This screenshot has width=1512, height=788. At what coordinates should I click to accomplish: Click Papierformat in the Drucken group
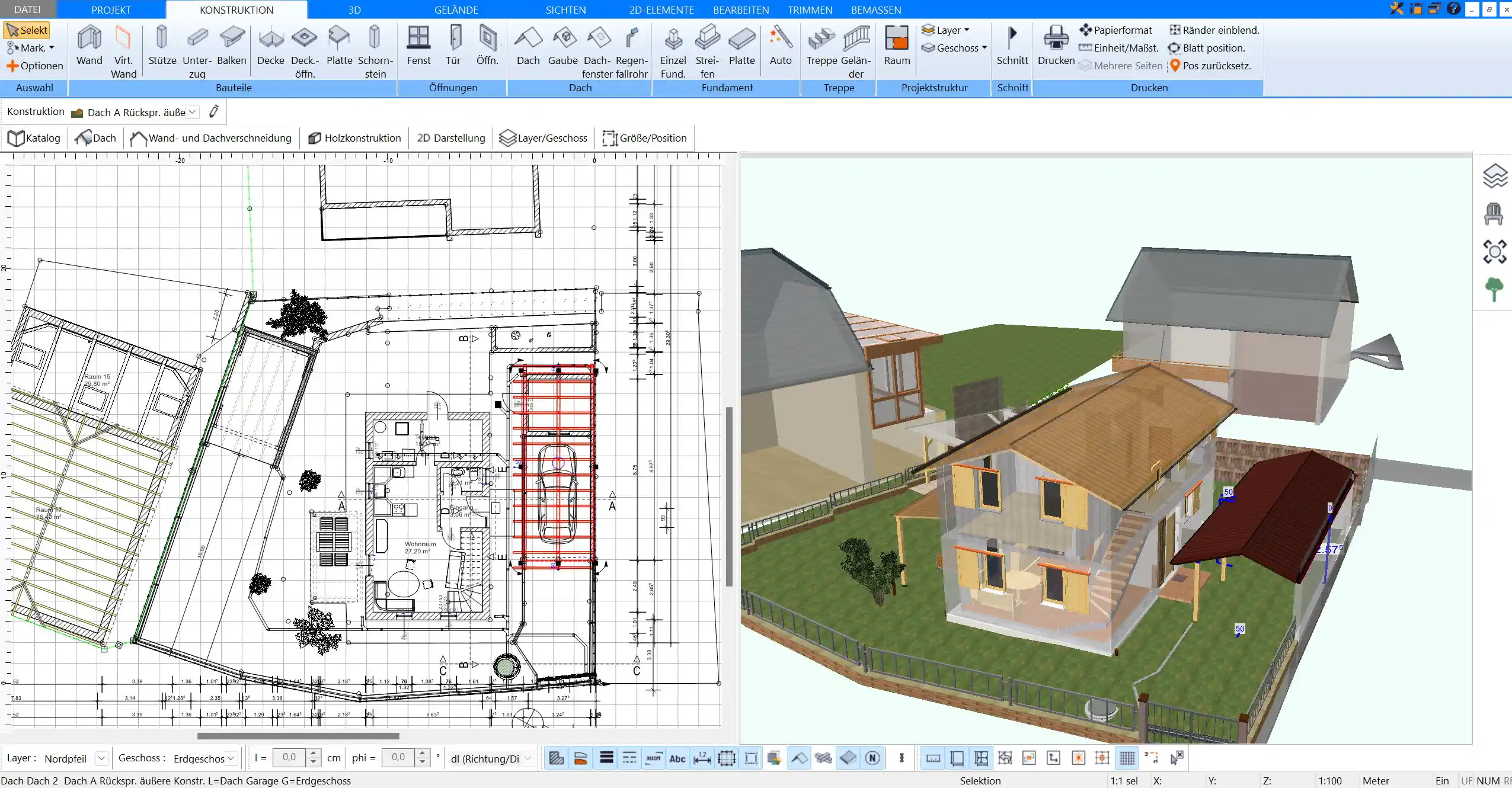click(x=1115, y=30)
